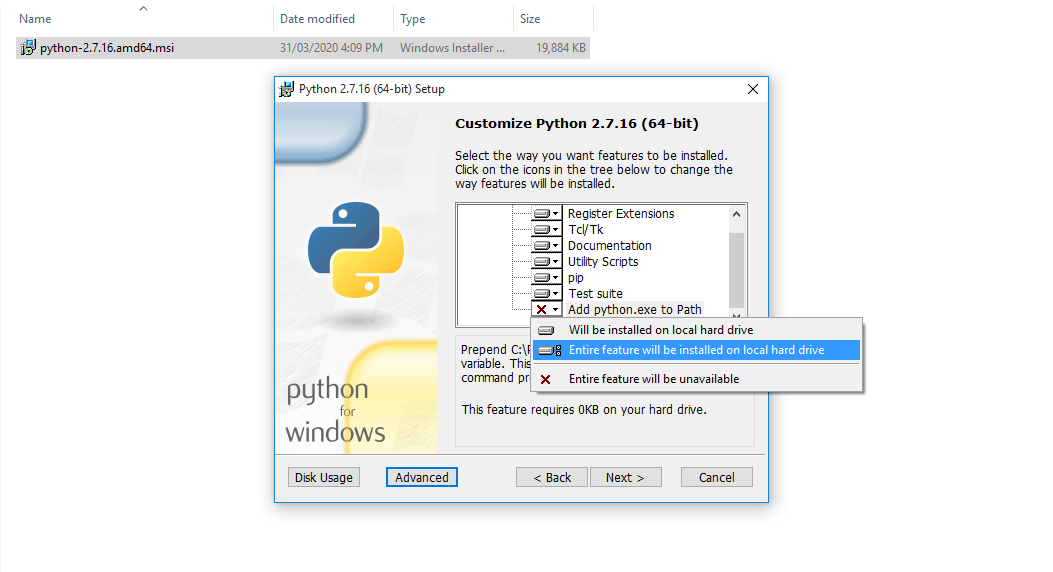Select the 'Add python.exe to Path' tree item
The image size is (1053, 572).
coord(634,310)
